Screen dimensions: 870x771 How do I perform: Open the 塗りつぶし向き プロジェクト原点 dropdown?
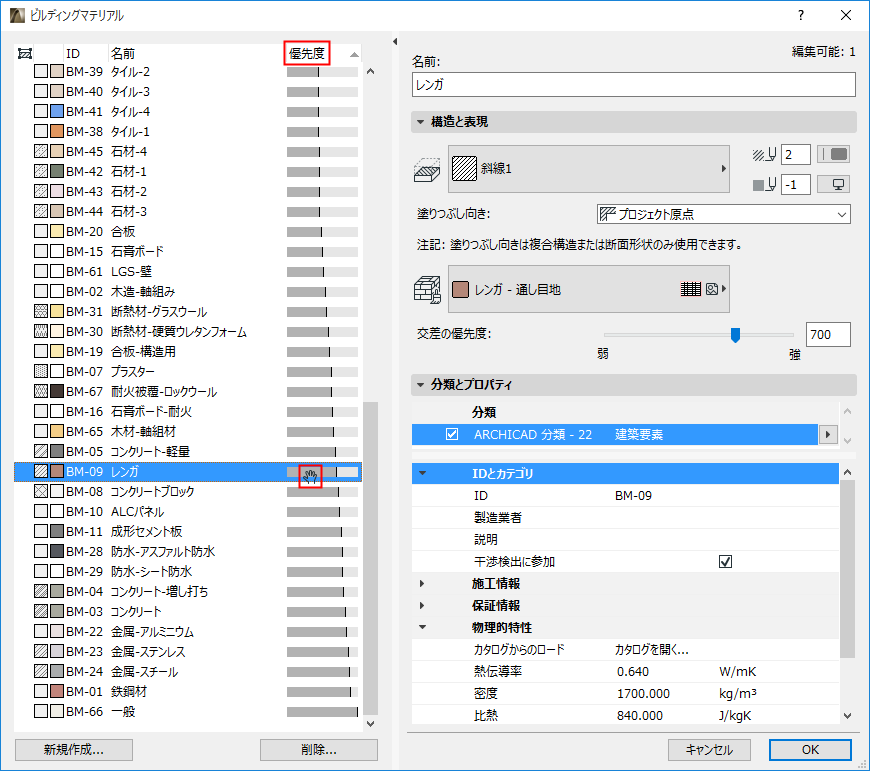[x=724, y=214]
